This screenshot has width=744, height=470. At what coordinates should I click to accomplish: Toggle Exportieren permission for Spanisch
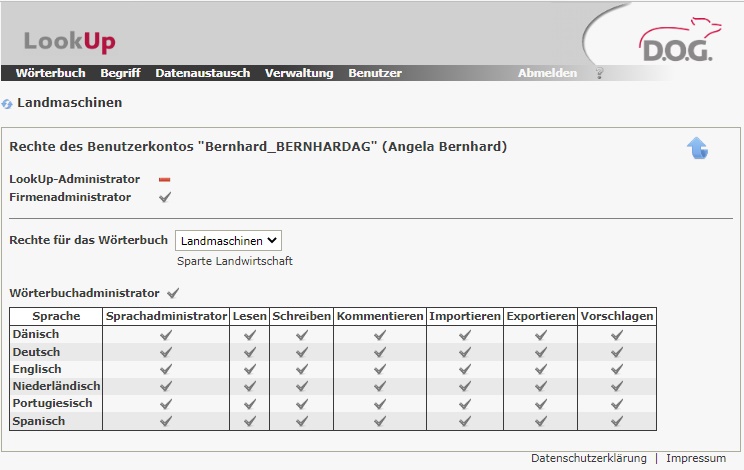coord(540,421)
